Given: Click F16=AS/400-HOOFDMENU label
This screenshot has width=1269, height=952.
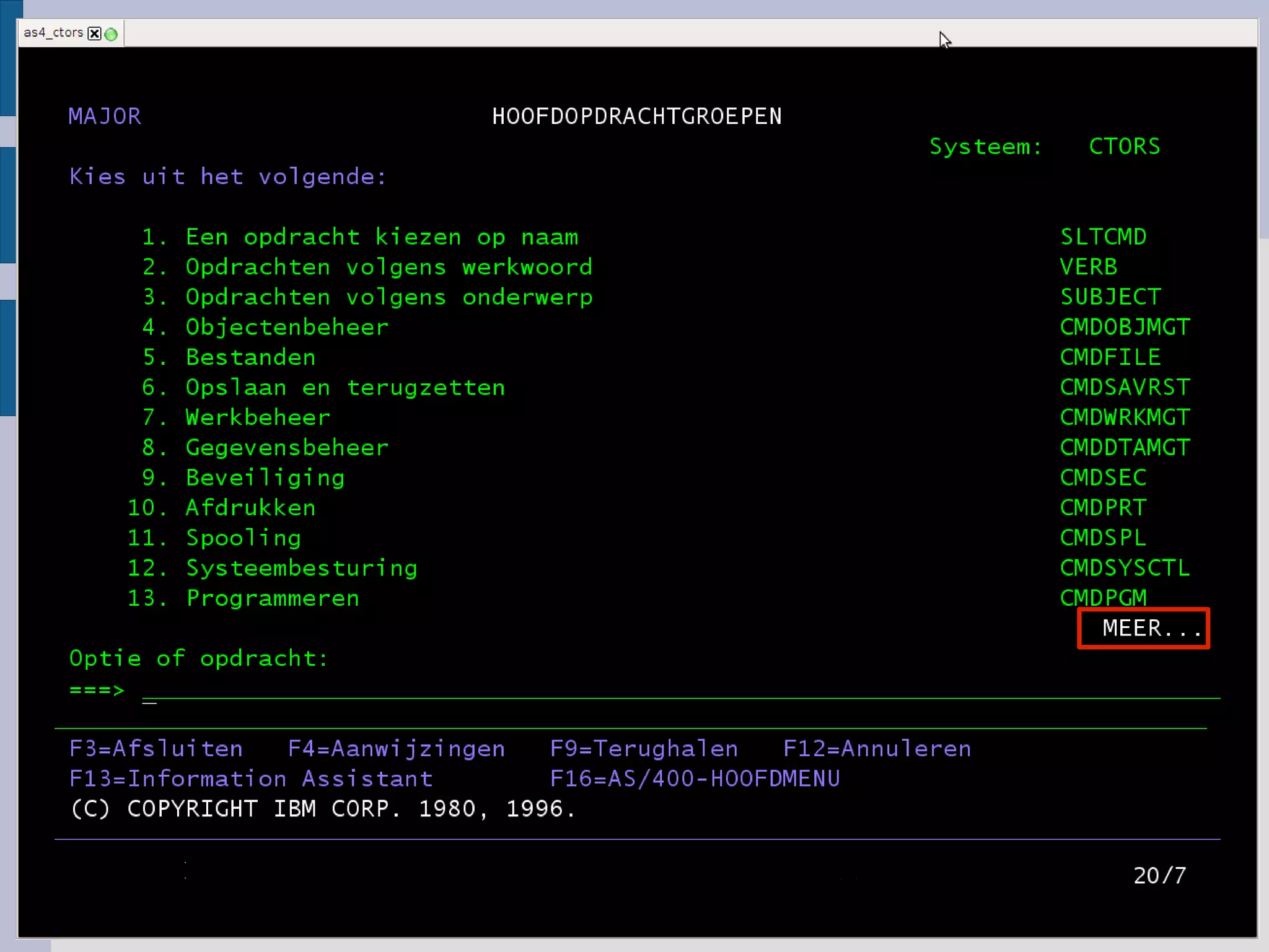Looking at the screenshot, I should click(x=695, y=779).
